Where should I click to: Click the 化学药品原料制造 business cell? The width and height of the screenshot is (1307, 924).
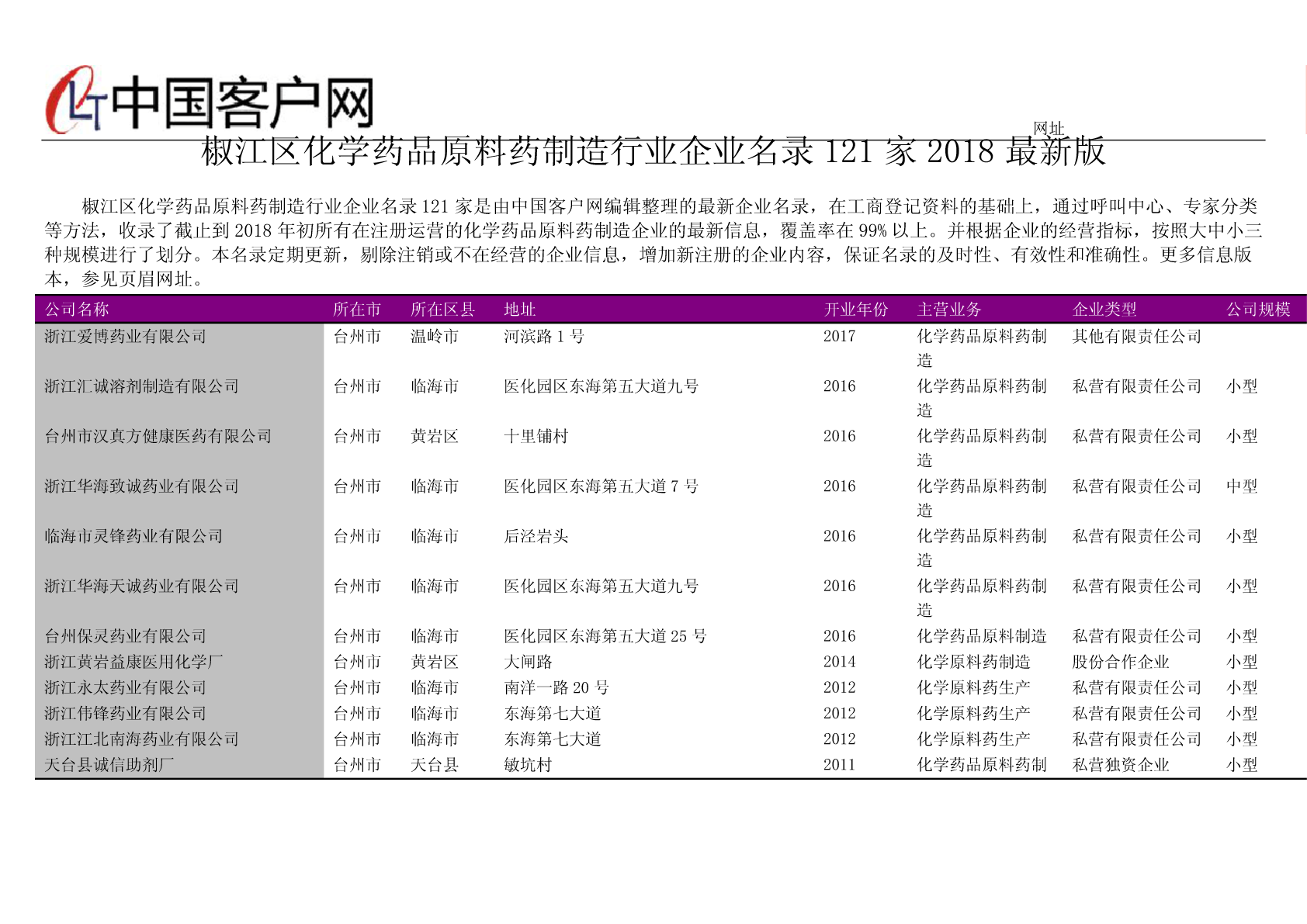click(982, 636)
